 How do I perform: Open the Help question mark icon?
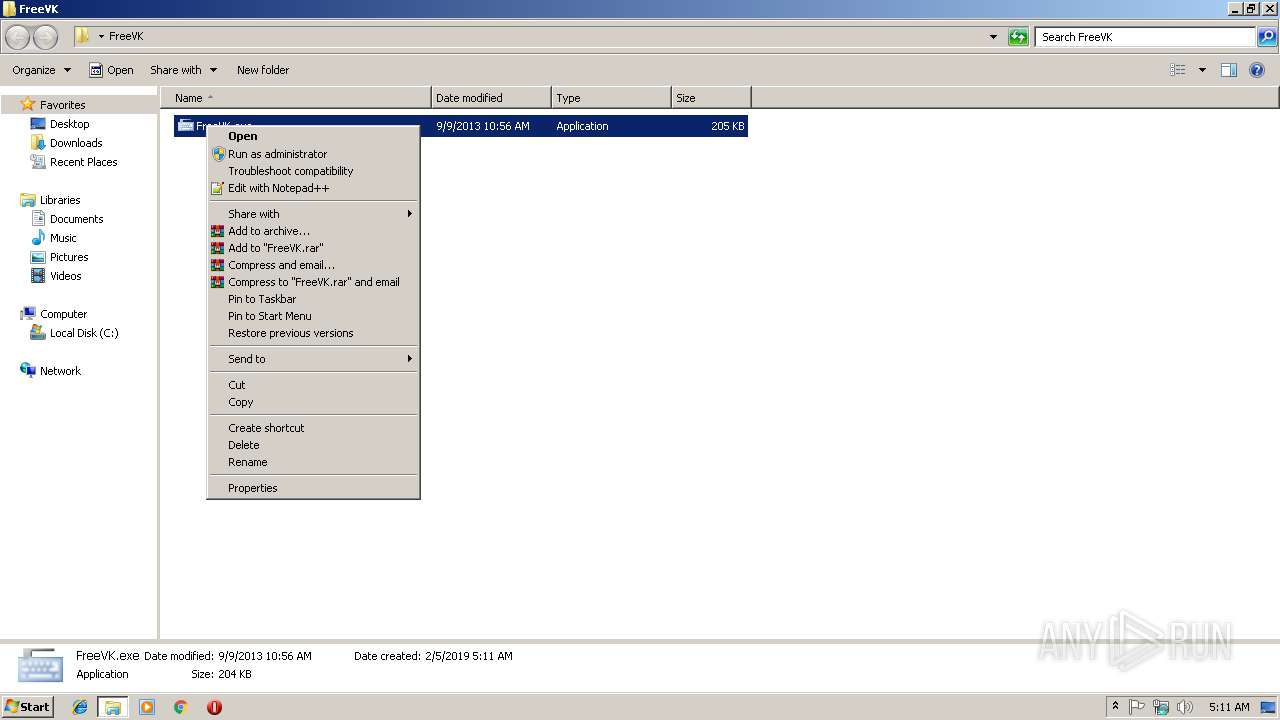[x=1258, y=70]
